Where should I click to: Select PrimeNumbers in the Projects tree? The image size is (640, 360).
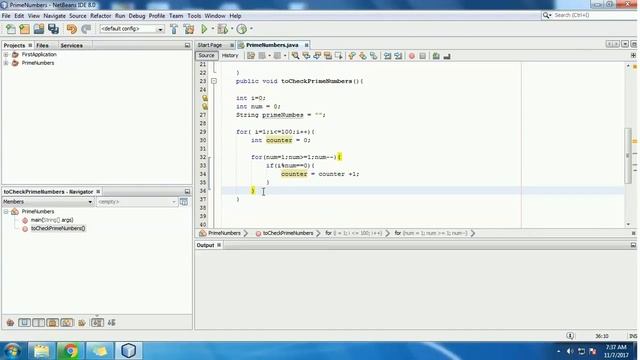pos(38,63)
